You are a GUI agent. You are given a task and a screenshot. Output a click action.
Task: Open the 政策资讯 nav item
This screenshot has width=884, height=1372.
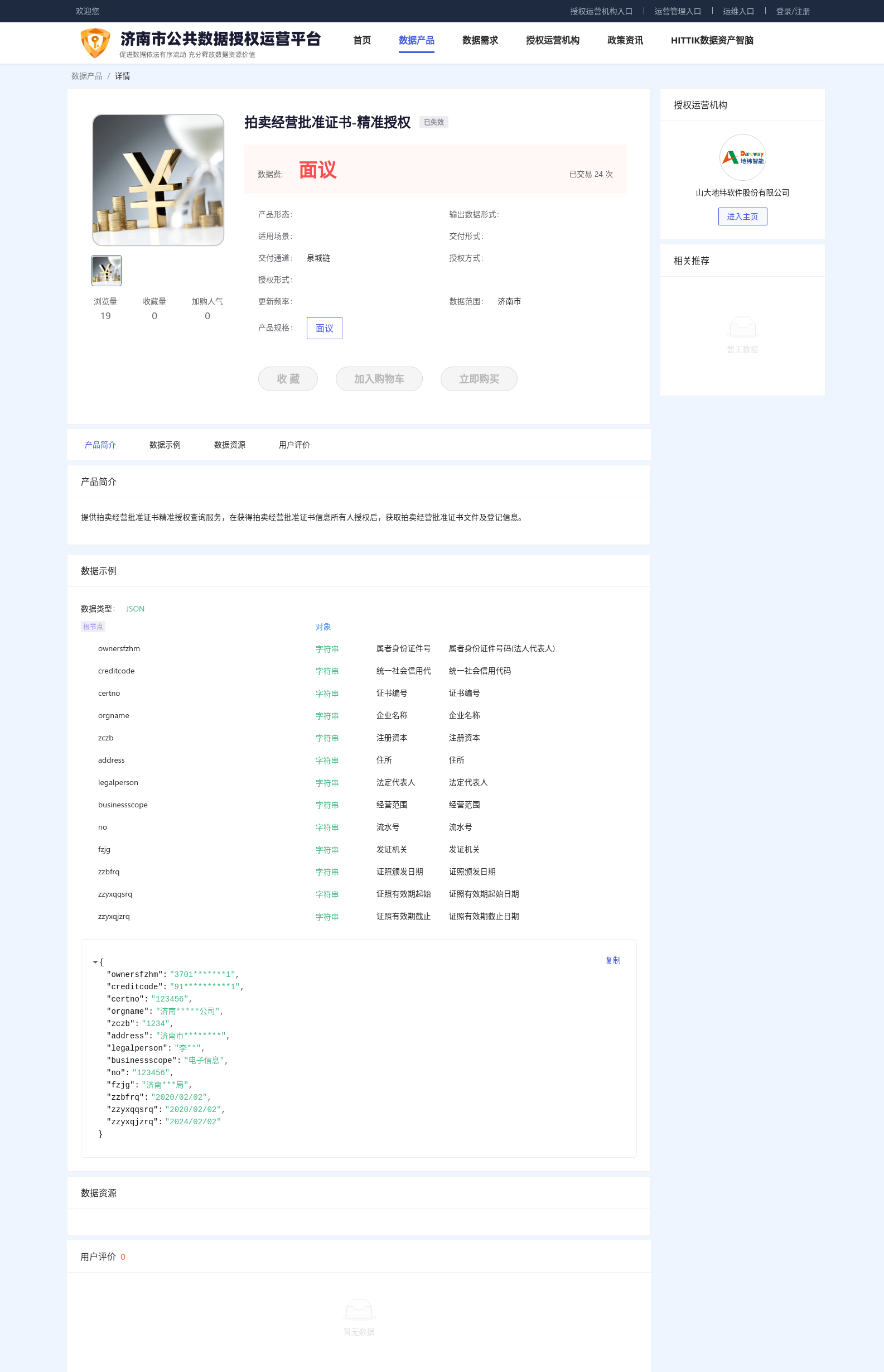625,40
